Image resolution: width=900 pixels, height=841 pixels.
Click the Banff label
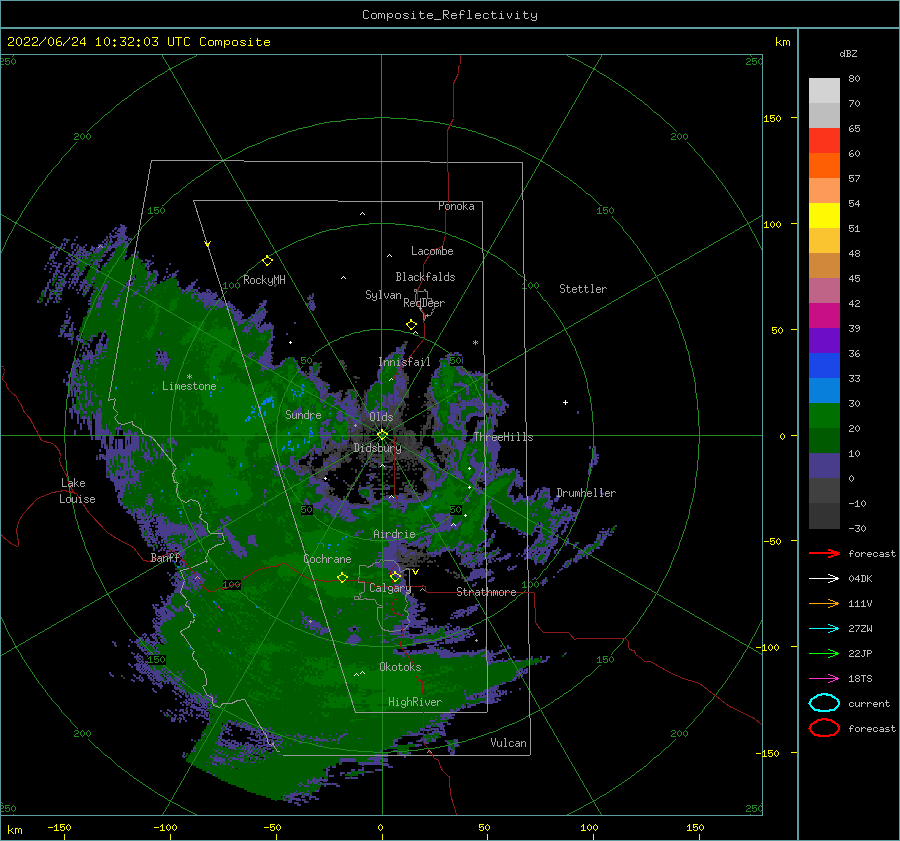[x=165, y=557]
